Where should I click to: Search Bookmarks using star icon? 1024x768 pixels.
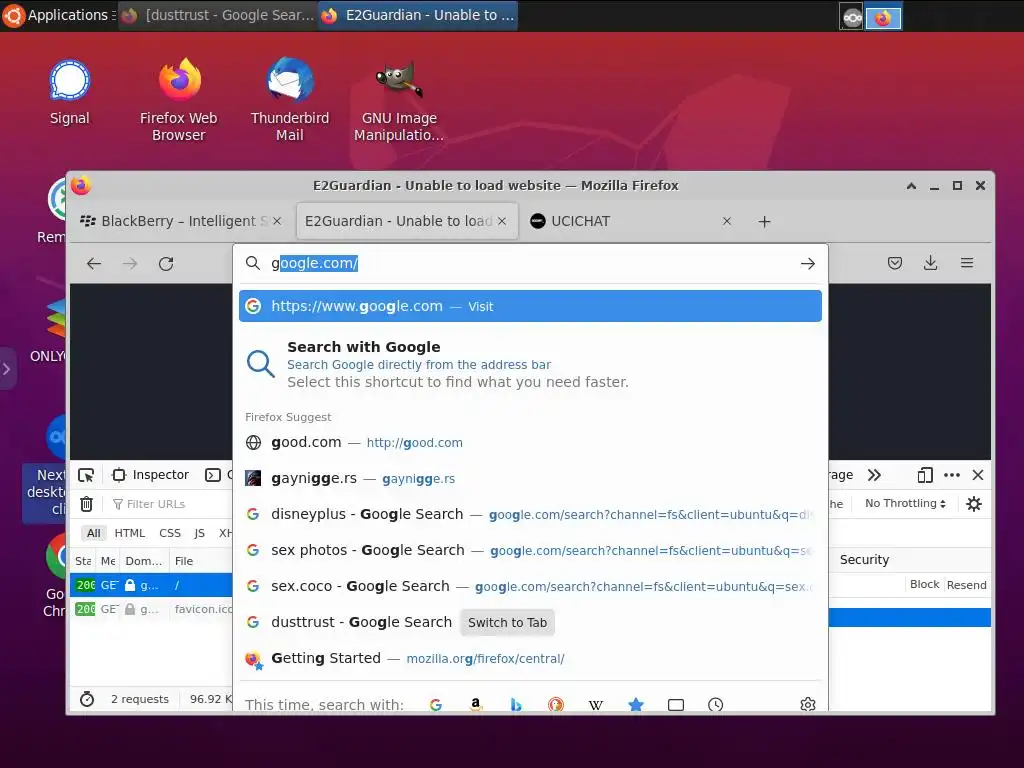pos(635,705)
